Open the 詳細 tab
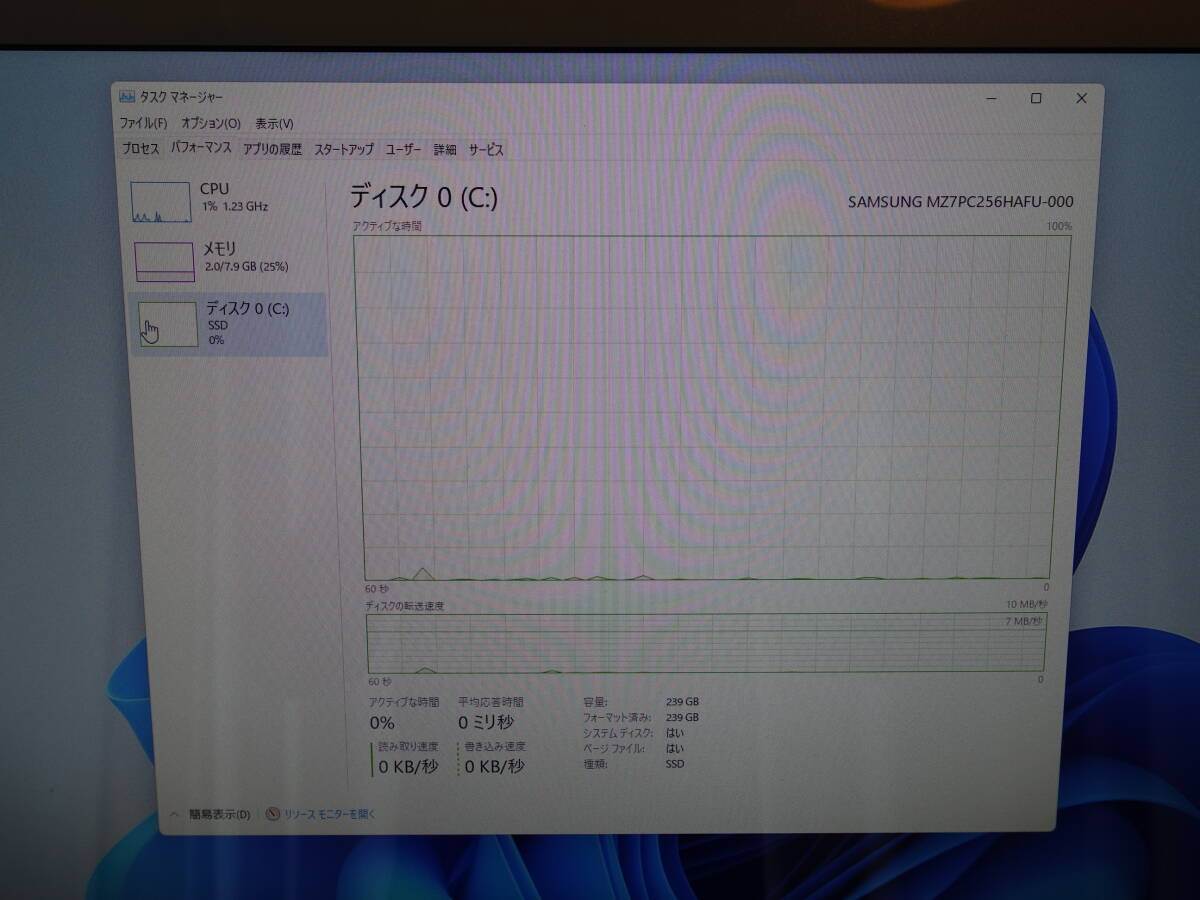1200x900 pixels. [445, 149]
